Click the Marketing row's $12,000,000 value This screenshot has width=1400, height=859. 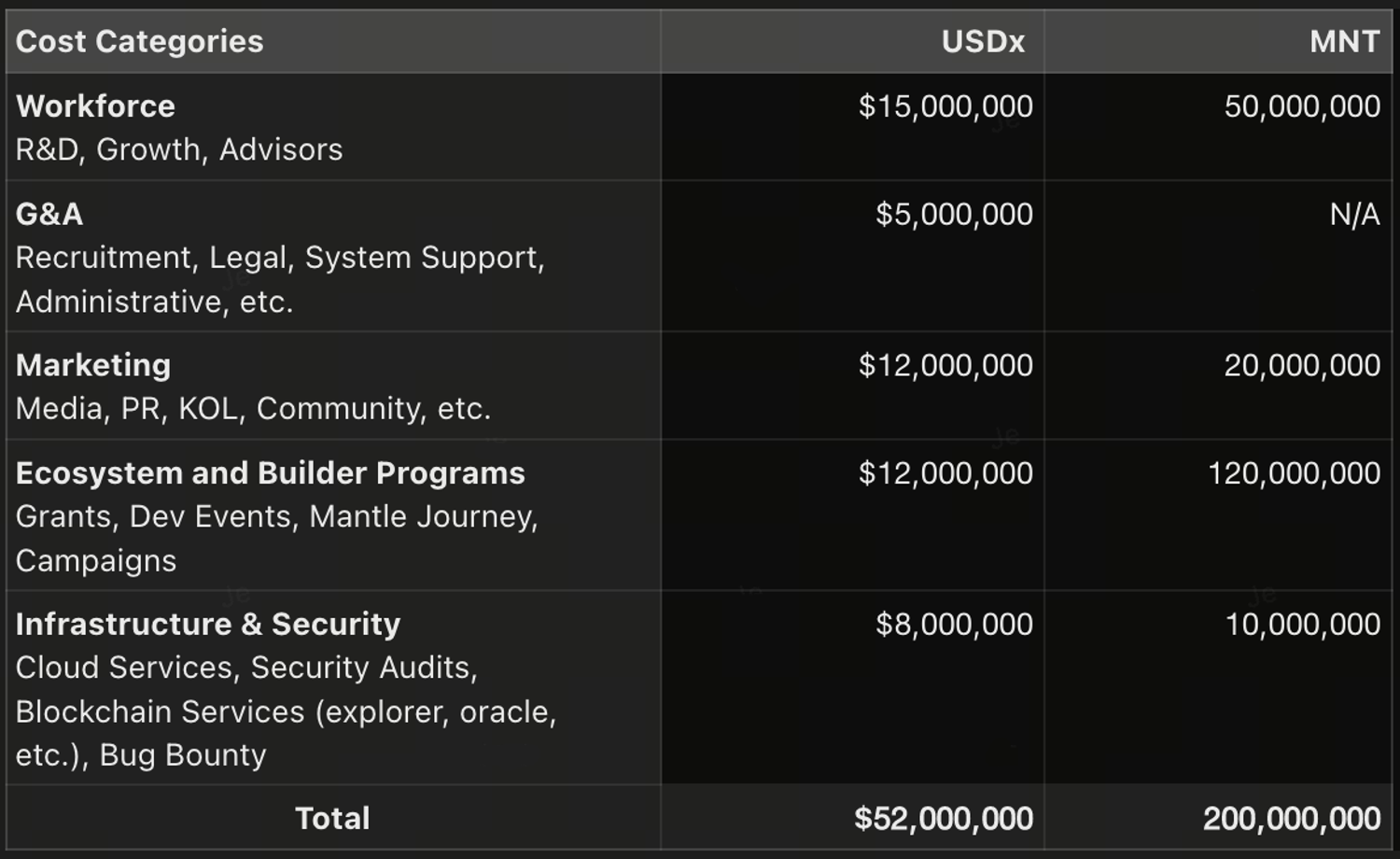click(945, 365)
